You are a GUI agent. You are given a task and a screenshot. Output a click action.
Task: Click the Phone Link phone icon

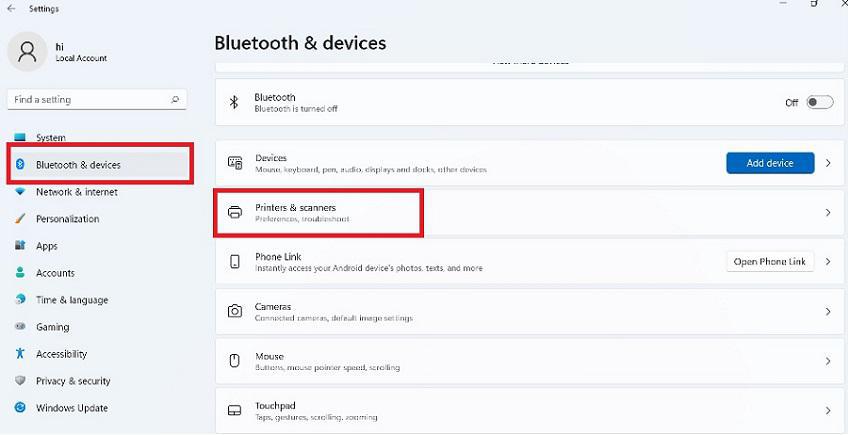pyautogui.click(x=235, y=262)
